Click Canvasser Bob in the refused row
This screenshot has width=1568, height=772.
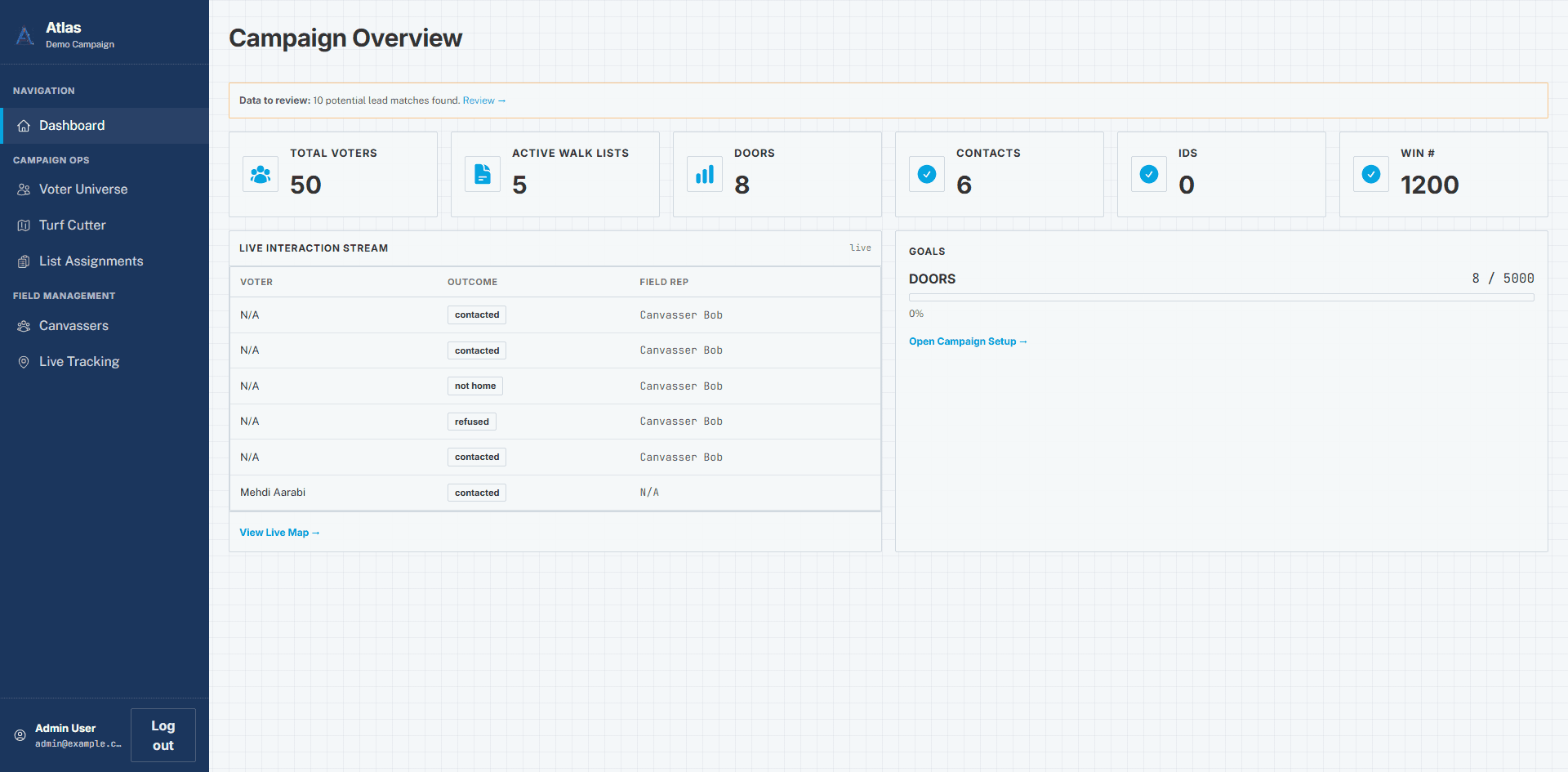(x=681, y=422)
